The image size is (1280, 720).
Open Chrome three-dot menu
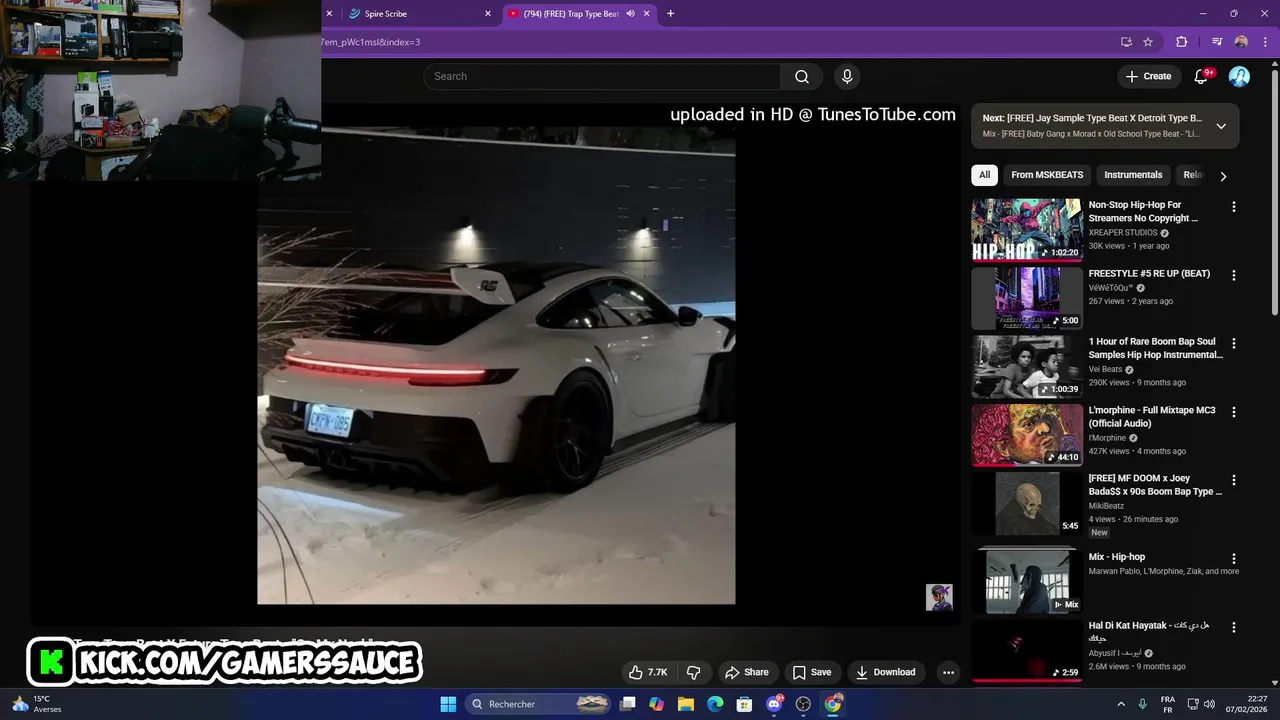click(1265, 42)
